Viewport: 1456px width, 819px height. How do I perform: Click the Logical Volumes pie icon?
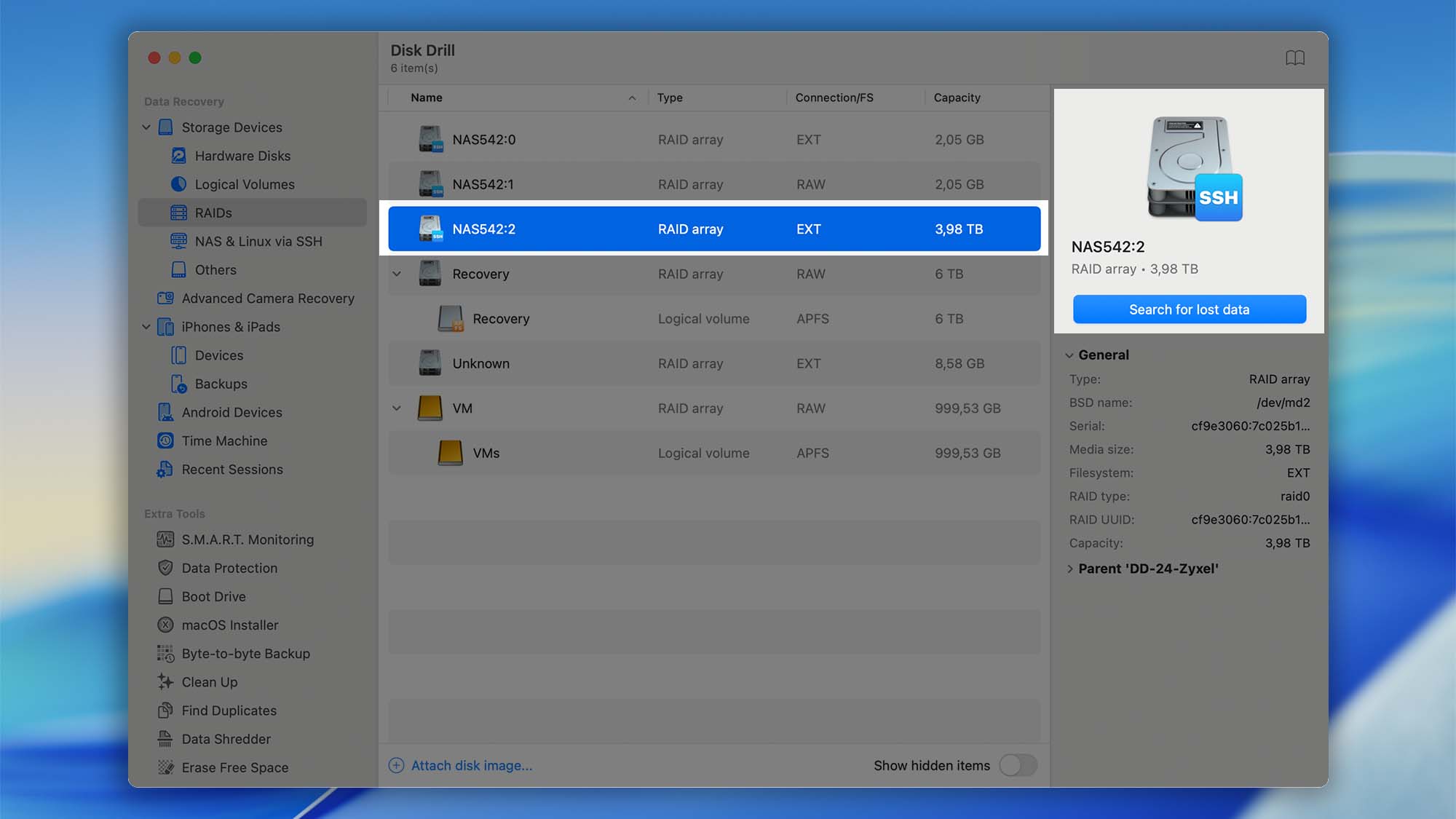(x=178, y=184)
